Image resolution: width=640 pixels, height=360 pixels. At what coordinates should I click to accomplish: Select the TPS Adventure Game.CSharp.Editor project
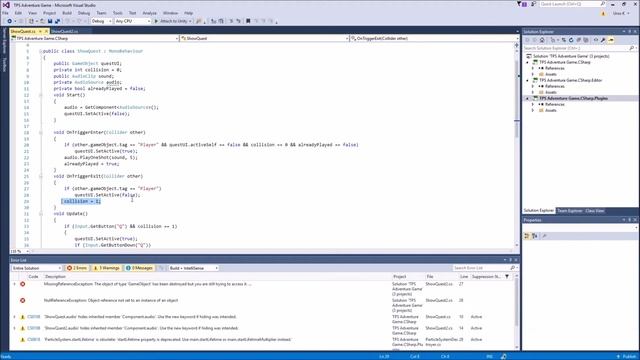pyautogui.click(x=567, y=80)
